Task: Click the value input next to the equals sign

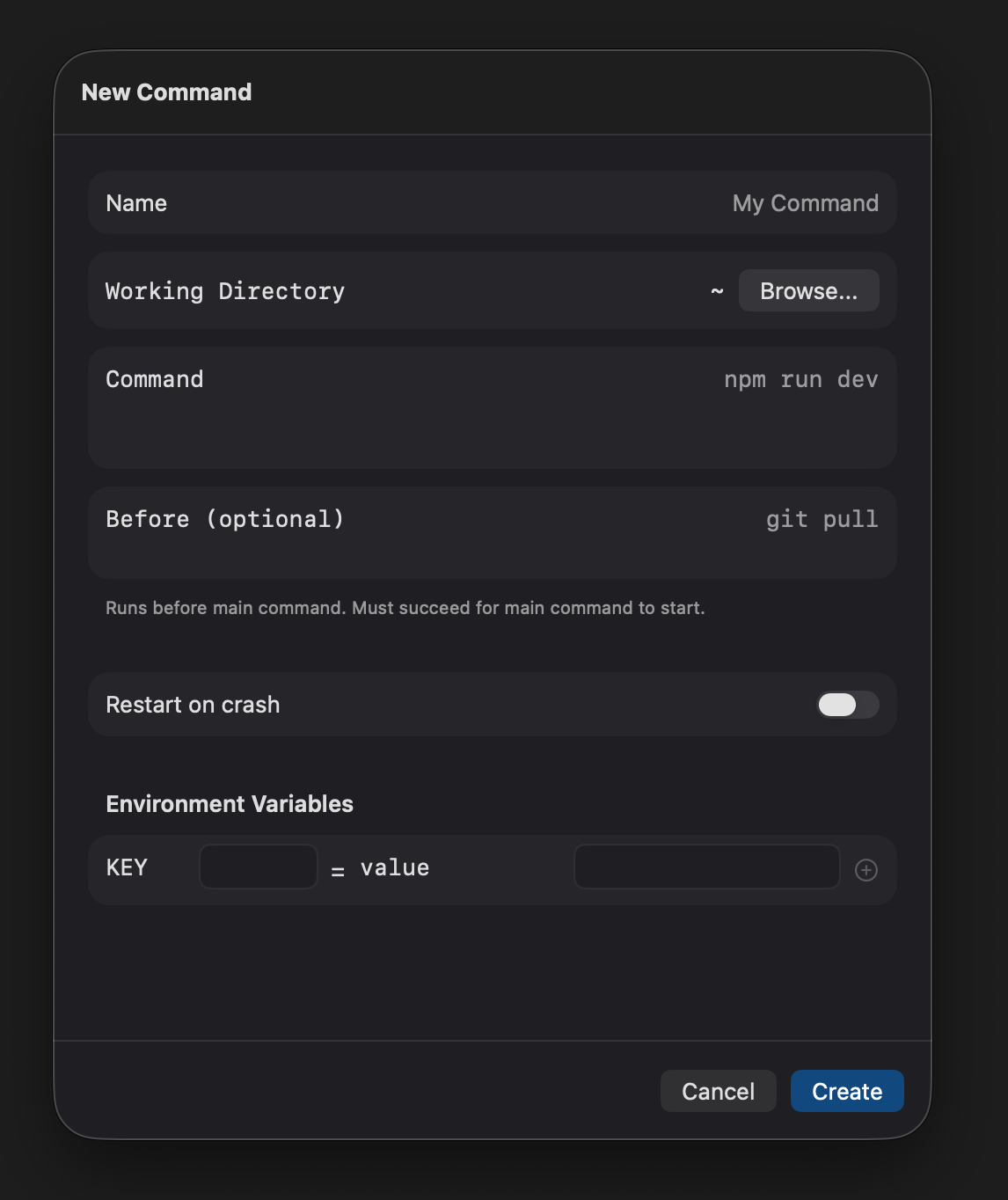Action: 706,867
